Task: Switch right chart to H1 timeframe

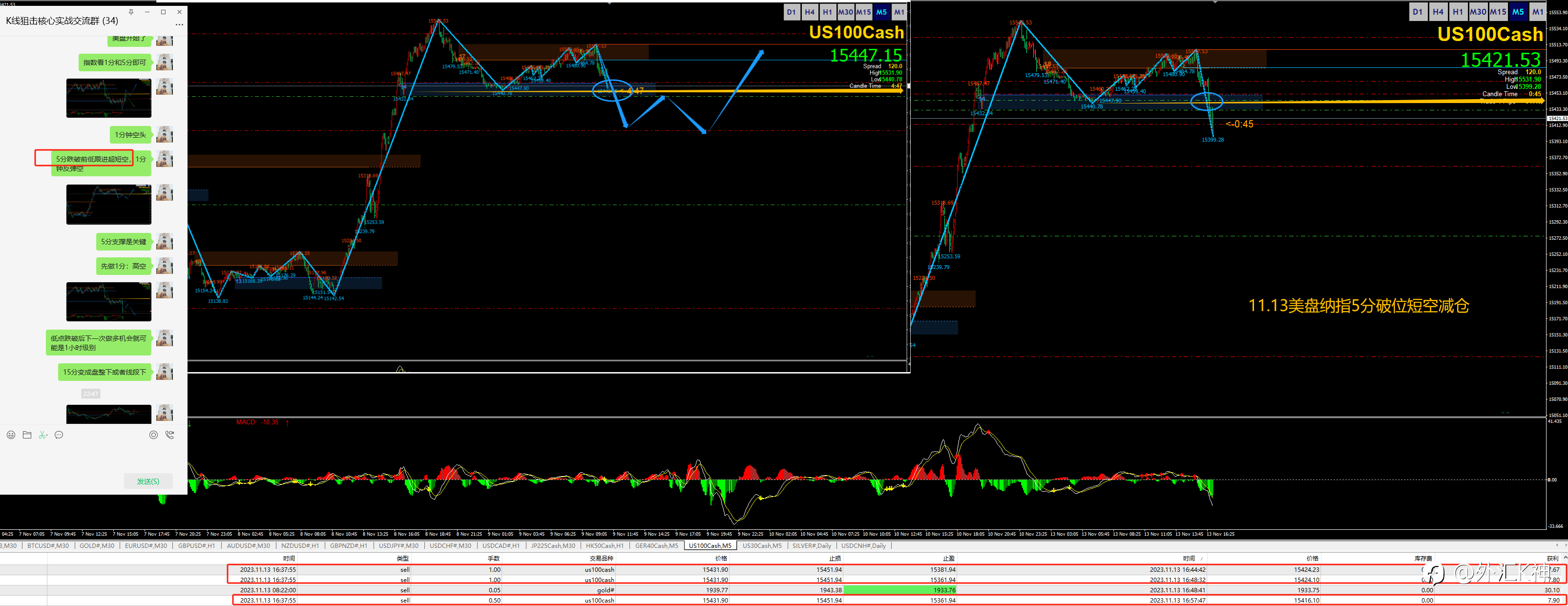Action: [x=1458, y=12]
